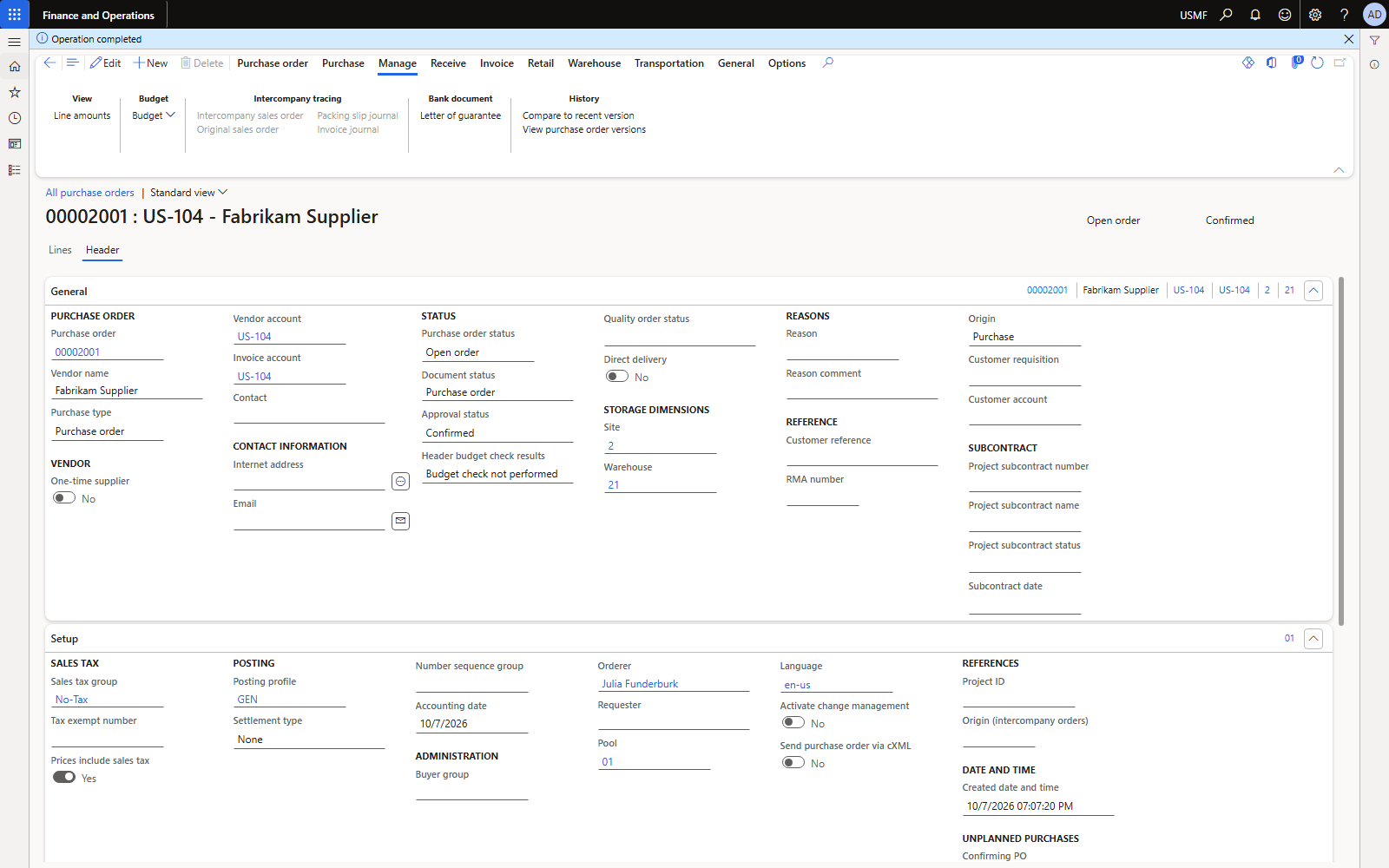Open the Standard view dropdown

point(188,193)
